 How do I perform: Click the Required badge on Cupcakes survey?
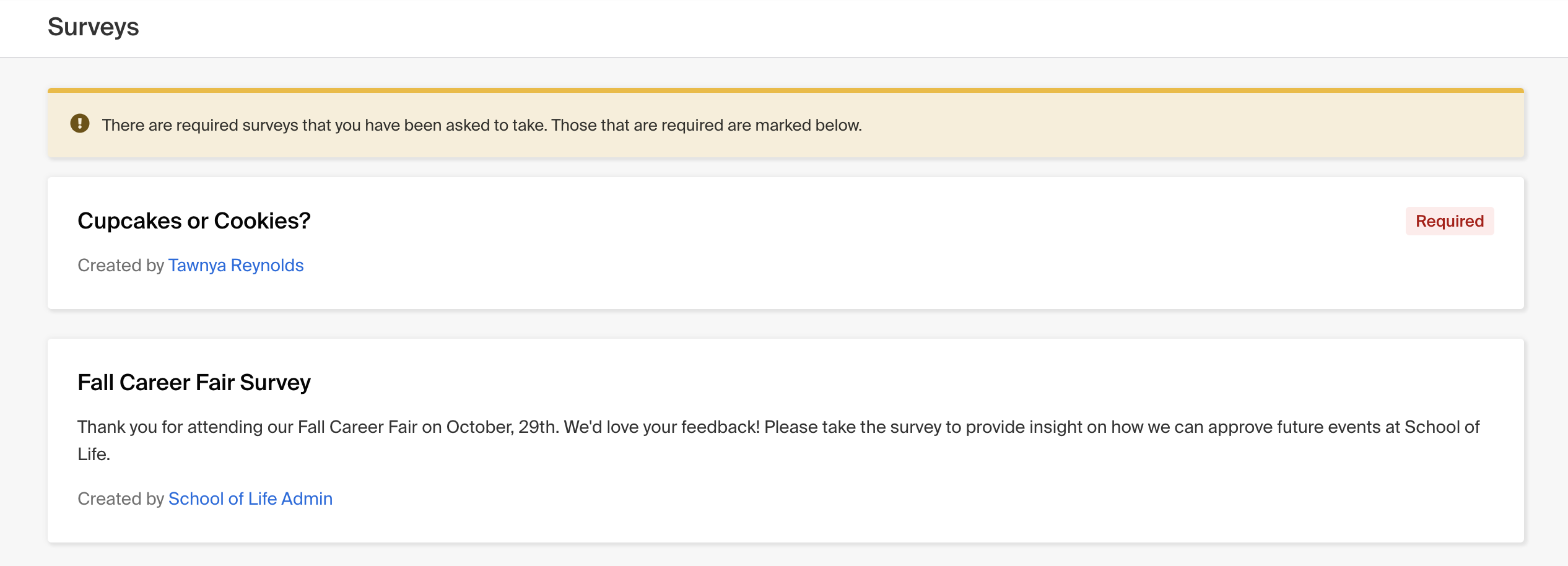click(1450, 221)
